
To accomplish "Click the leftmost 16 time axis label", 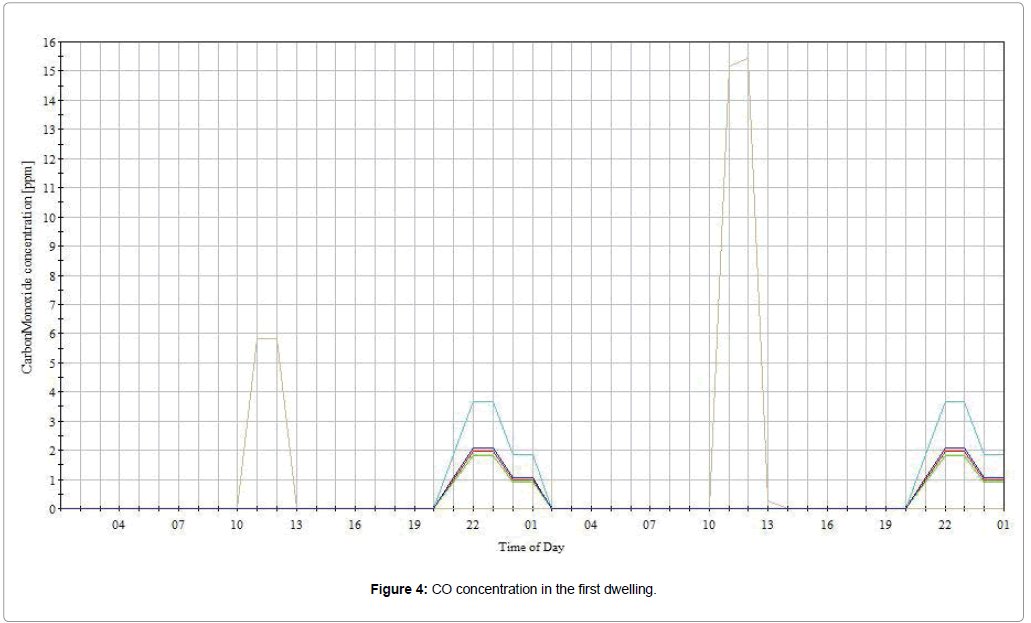I will tap(355, 525).
